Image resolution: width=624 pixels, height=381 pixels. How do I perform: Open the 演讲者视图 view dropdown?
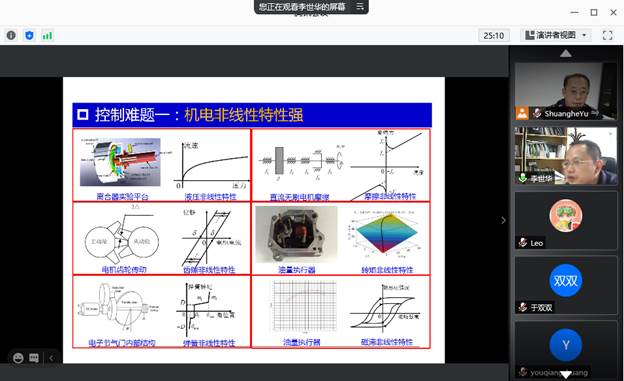(556, 35)
